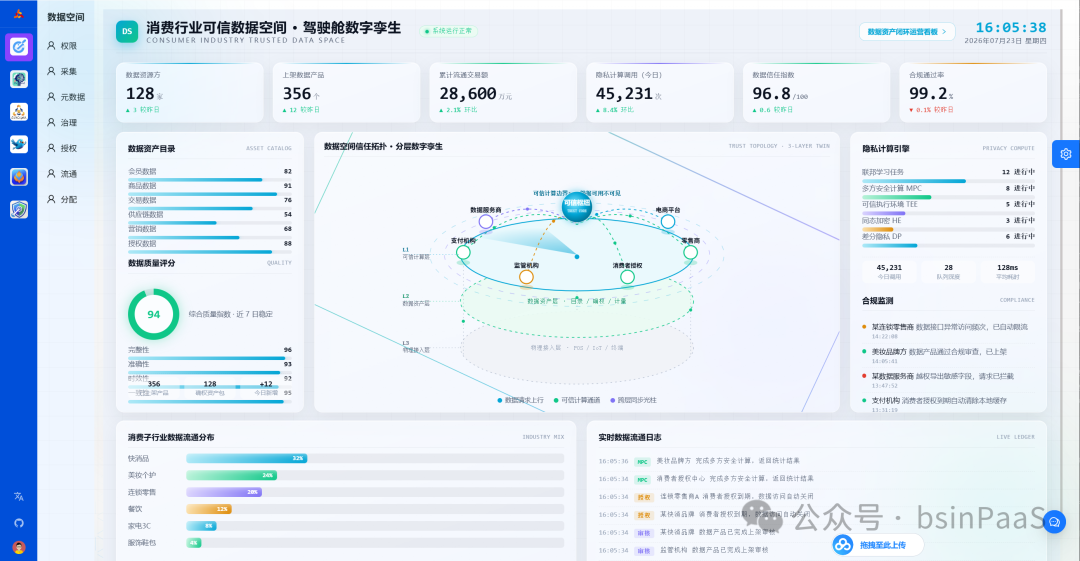This screenshot has height=561, width=1080.
Task: Click the 美妆个护 24% bar
Action: click(x=231, y=475)
